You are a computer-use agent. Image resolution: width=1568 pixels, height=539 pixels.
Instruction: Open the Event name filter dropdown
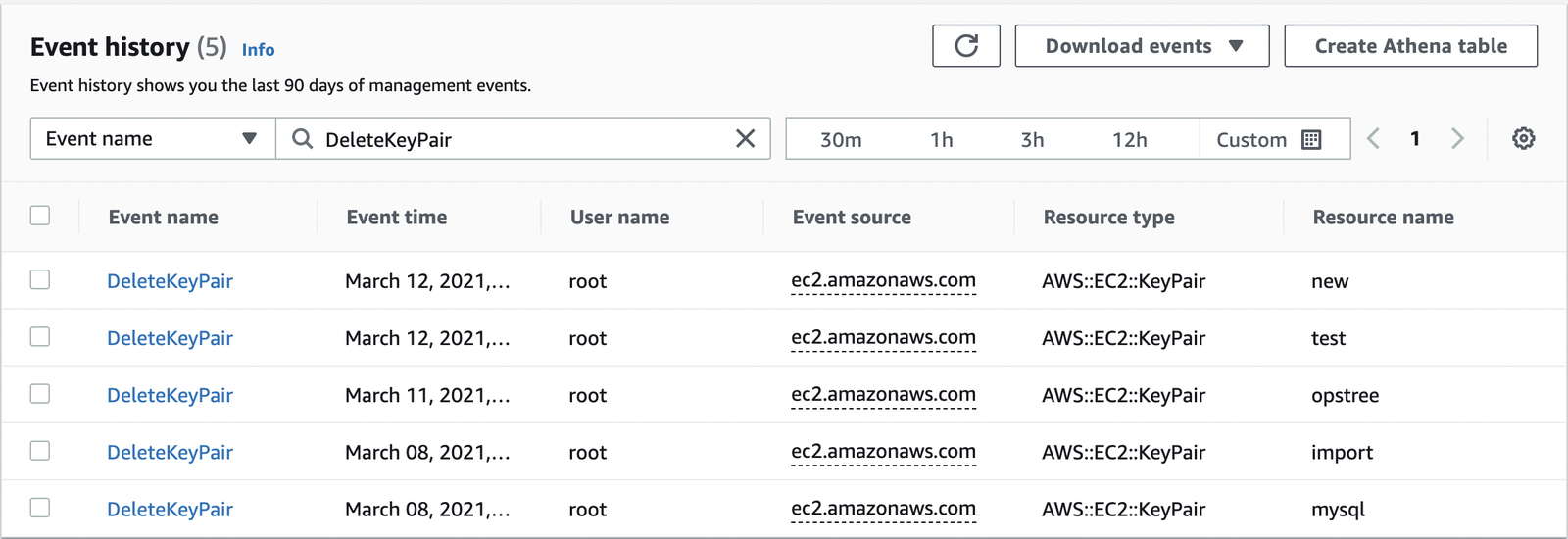(152, 139)
